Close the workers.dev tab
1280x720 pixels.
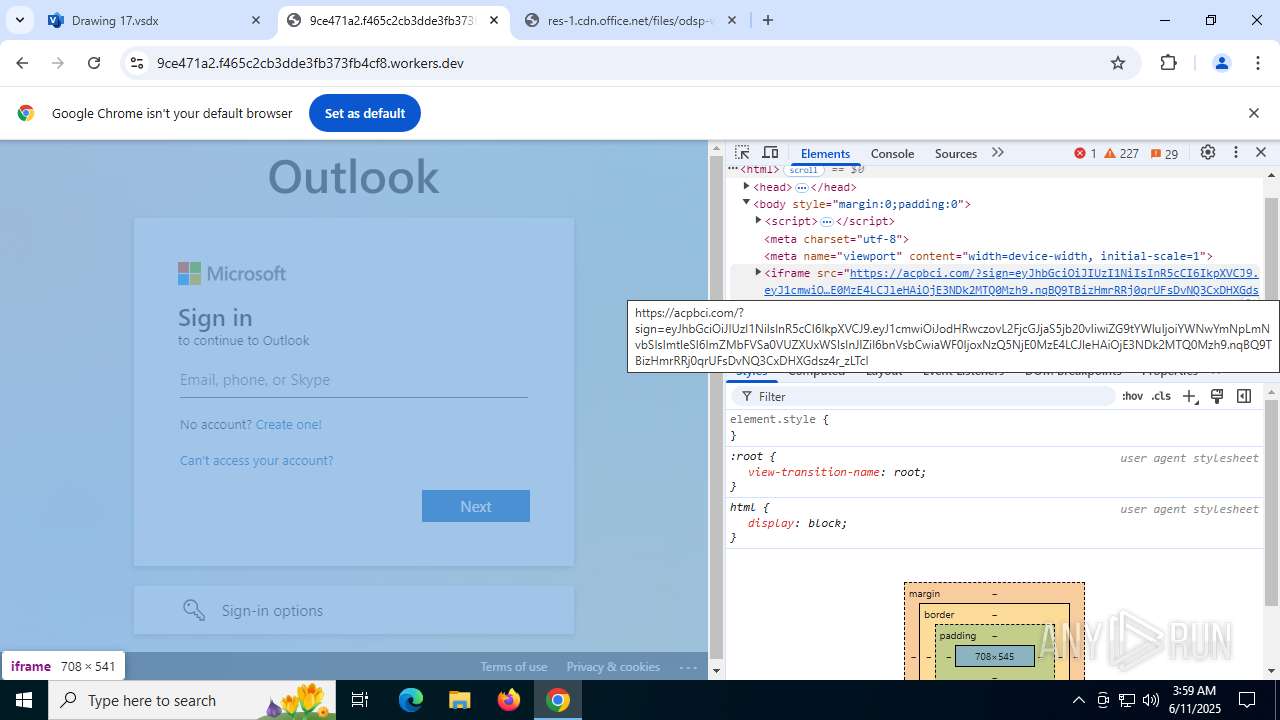pyautogui.click(x=494, y=20)
